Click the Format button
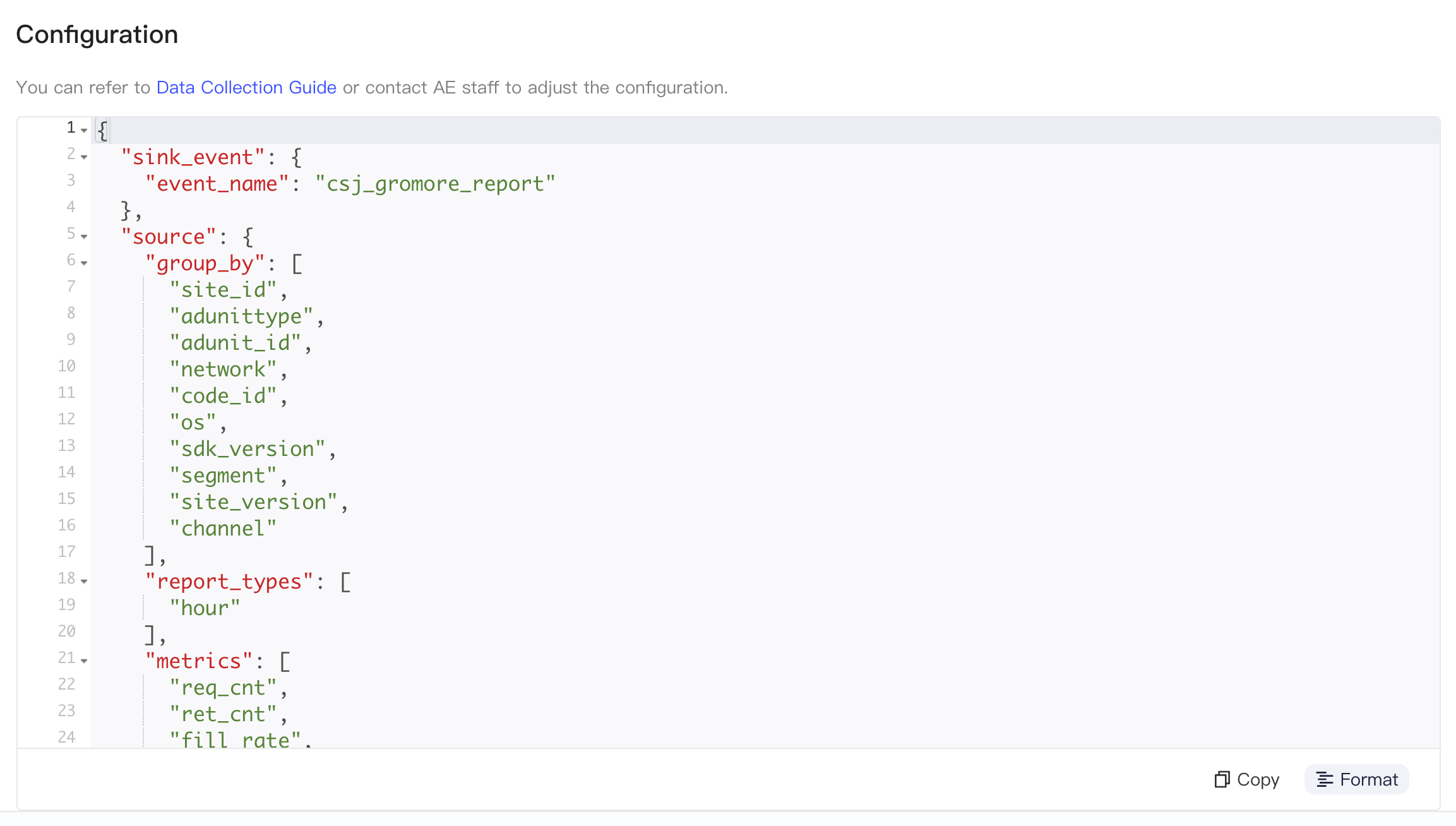Viewport: 1456px width, 826px height. [x=1357, y=779]
